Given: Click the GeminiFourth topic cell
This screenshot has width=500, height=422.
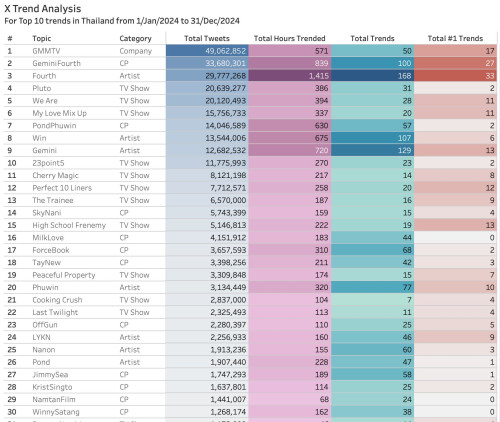Looking at the screenshot, I should pyautogui.click(x=56, y=63).
